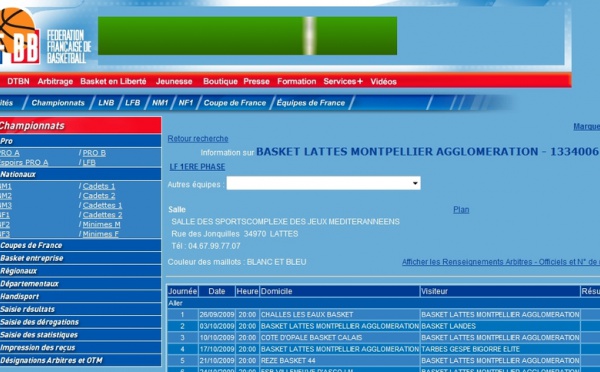This screenshot has height=372, width=600.
Task: Open the Autres équipes dropdown
Action: click(323, 183)
